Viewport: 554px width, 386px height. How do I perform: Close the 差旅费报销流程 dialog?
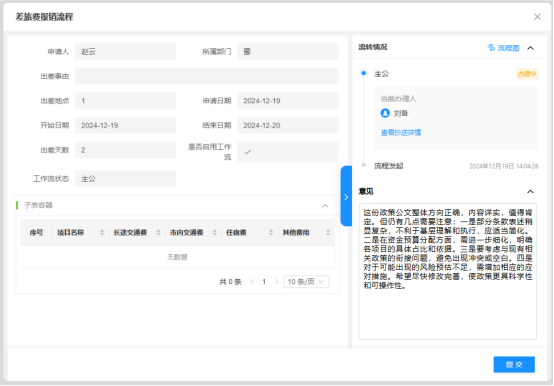537,17
